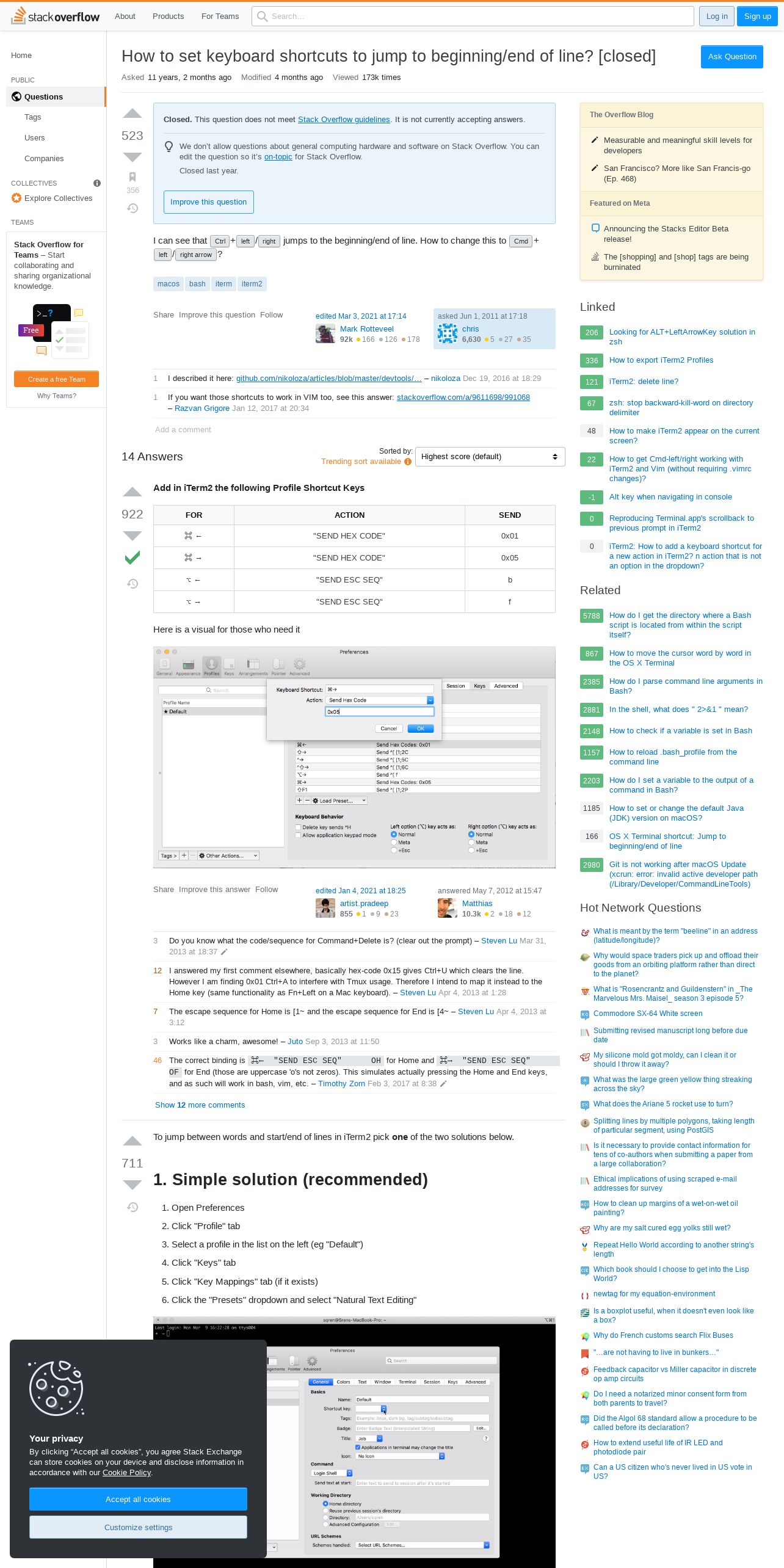The width and height of the screenshot is (784, 1568).
Task: Click the Collectives info icon
Action: (97, 183)
